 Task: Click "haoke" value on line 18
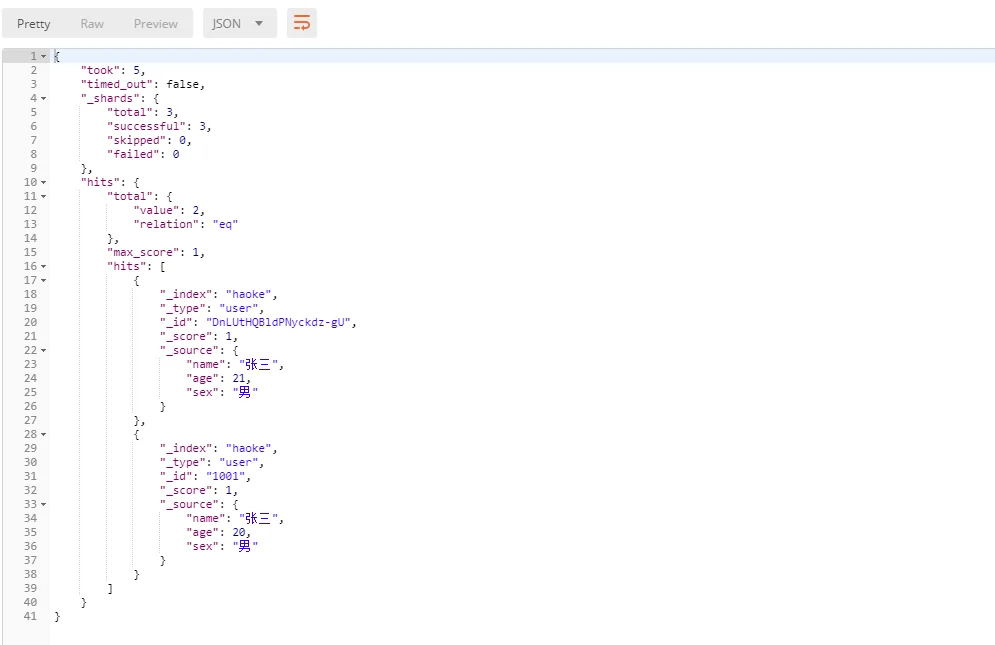tap(248, 294)
